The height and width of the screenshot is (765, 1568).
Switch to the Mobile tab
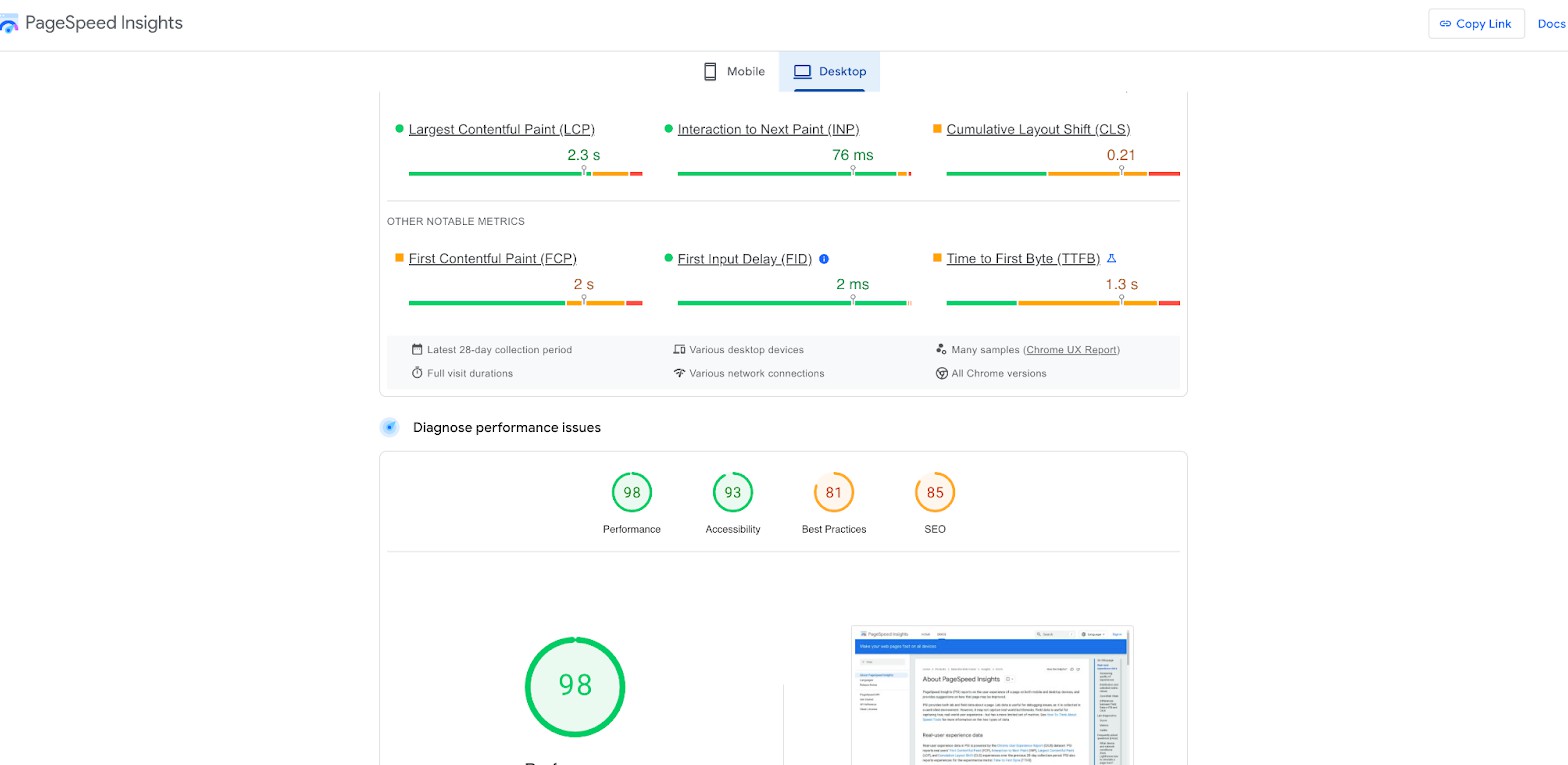coord(734,71)
